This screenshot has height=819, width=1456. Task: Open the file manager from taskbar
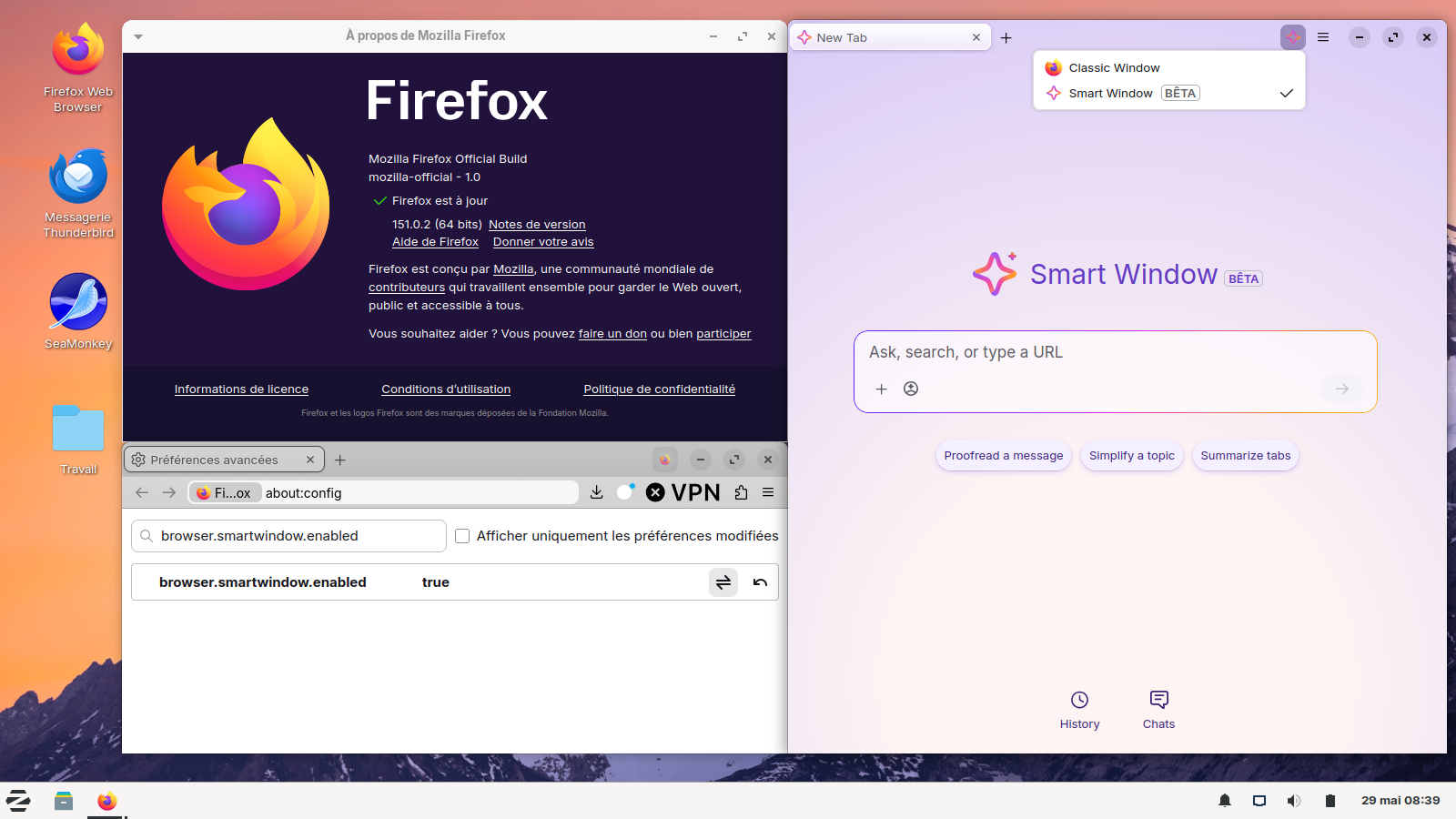tap(63, 801)
